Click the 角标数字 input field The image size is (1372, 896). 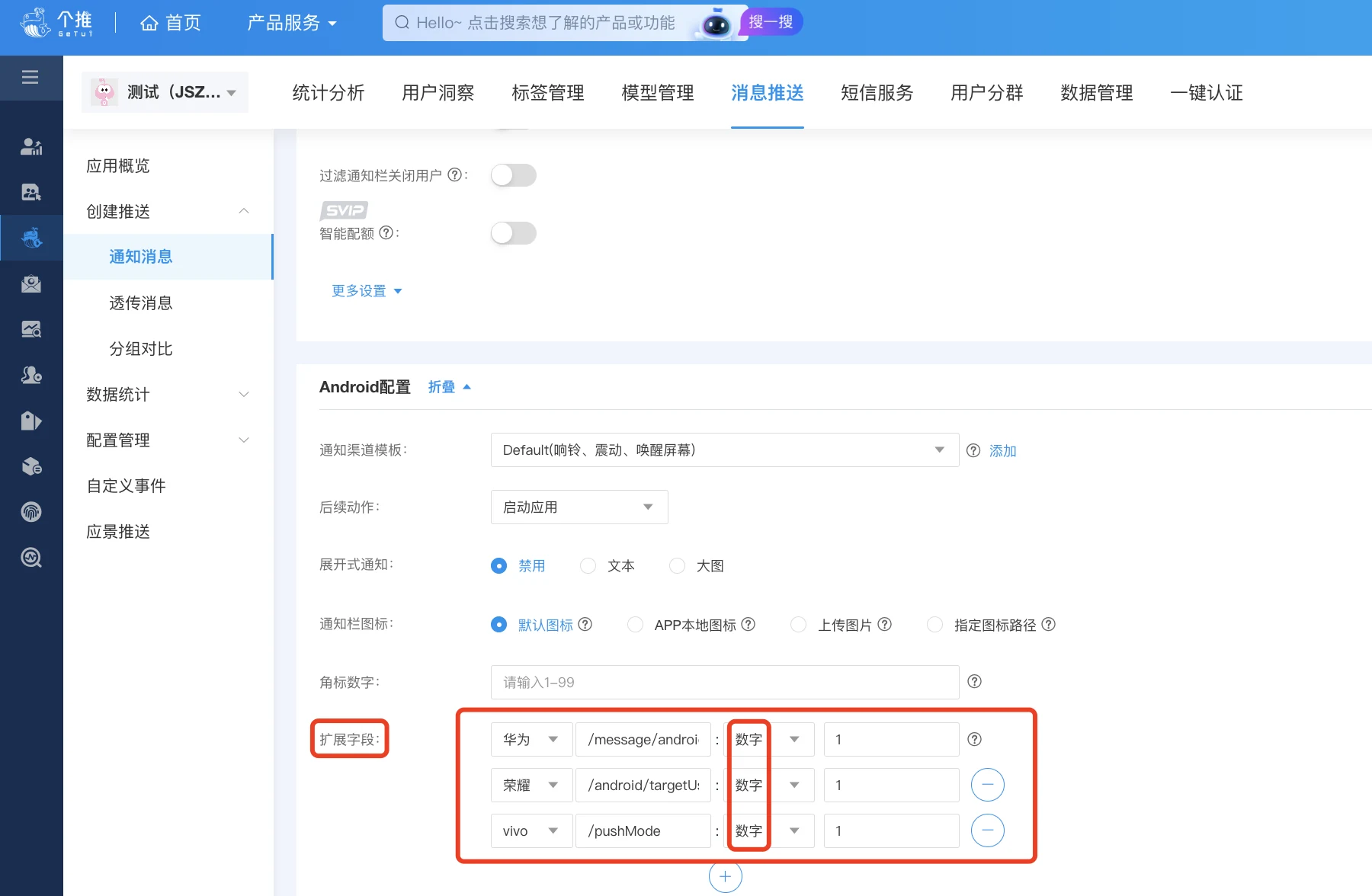coord(725,682)
